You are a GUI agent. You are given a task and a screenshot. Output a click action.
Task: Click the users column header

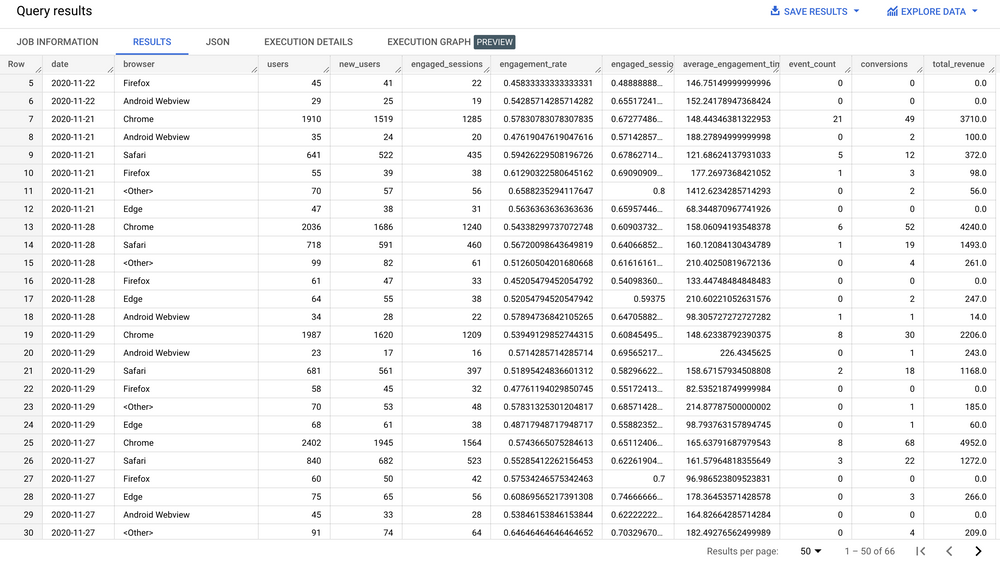[x=277, y=64]
